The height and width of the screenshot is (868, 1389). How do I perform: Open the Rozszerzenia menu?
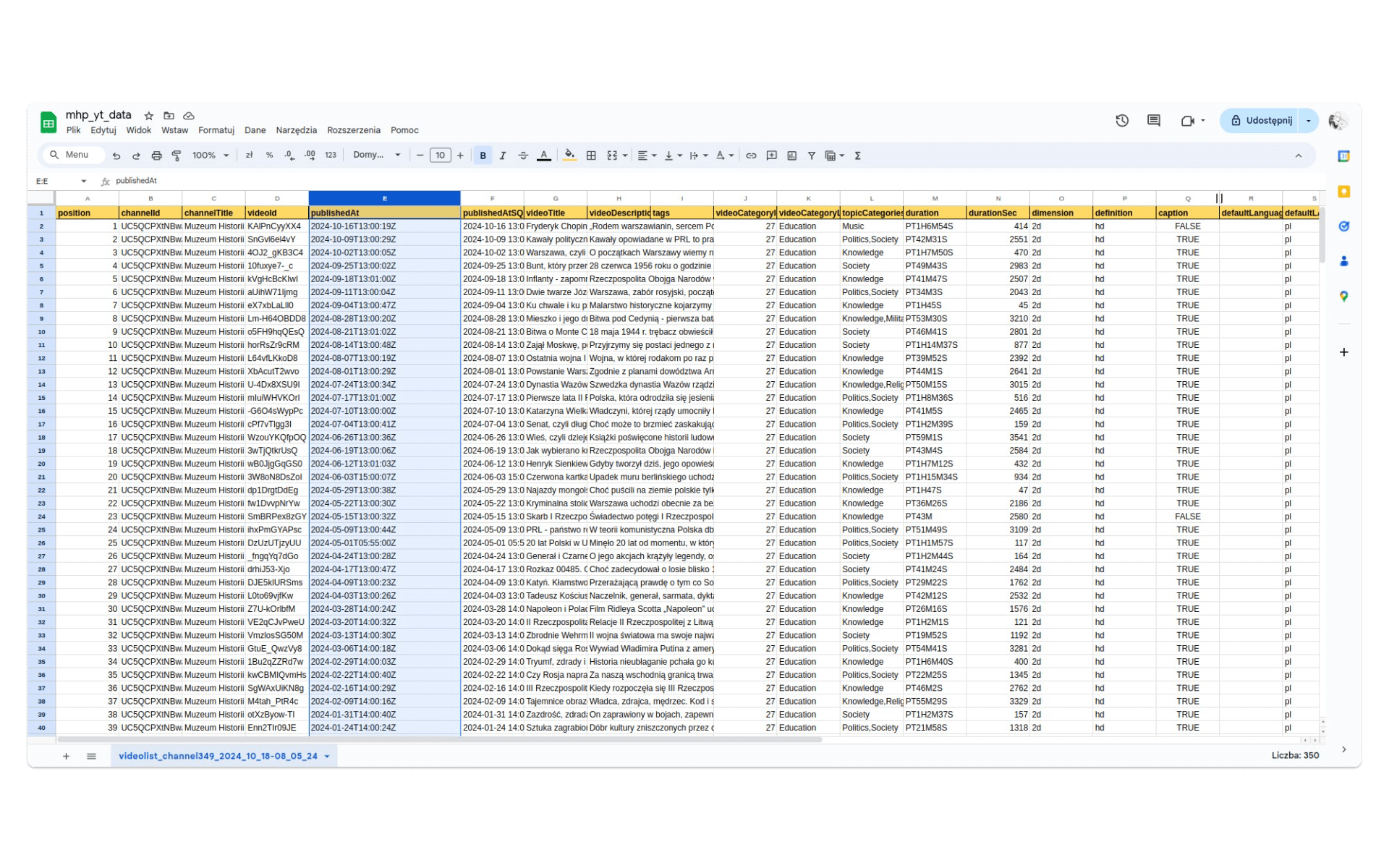[x=354, y=130]
